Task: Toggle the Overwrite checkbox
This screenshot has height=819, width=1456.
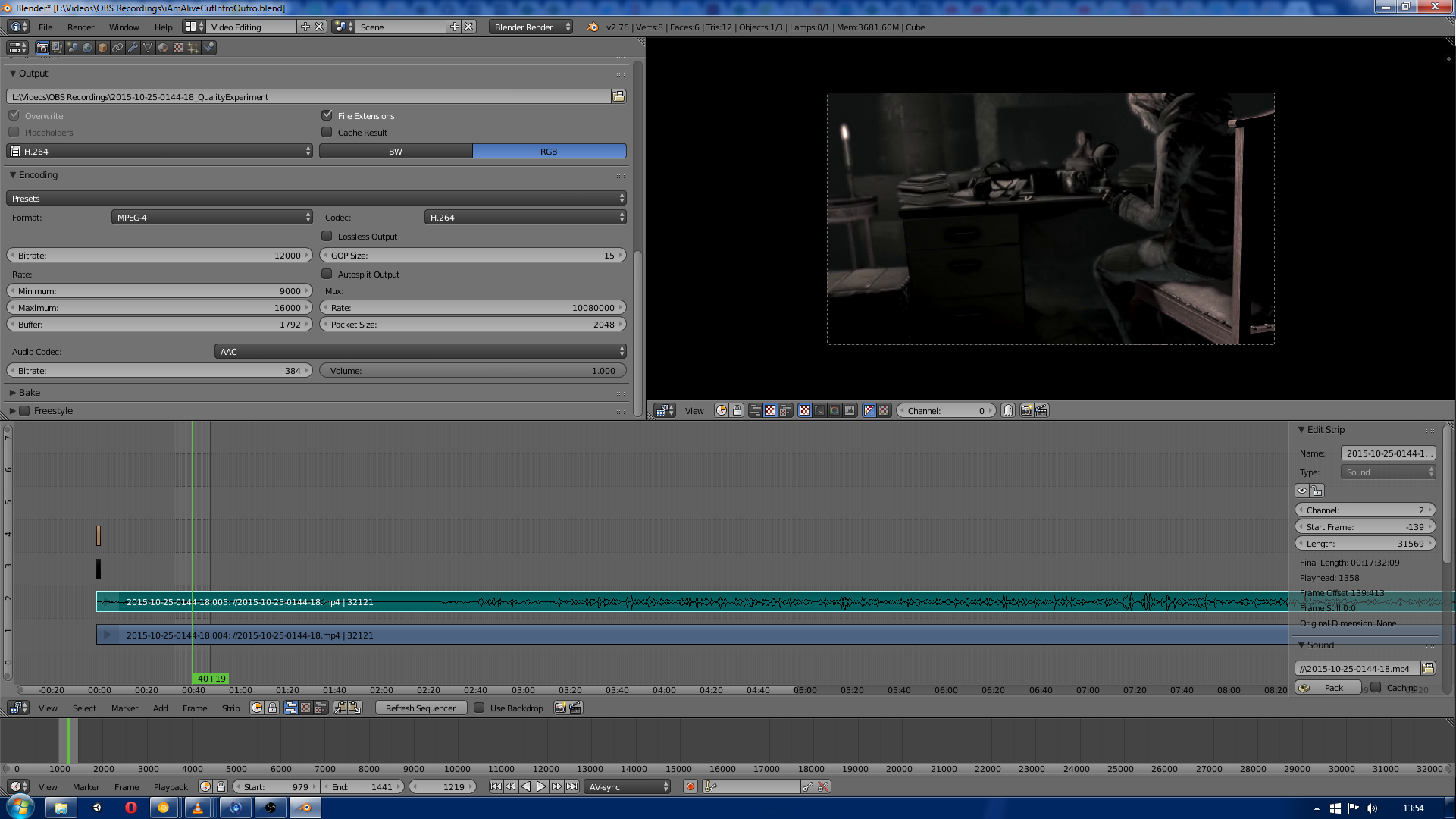Action: [x=14, y=115]
